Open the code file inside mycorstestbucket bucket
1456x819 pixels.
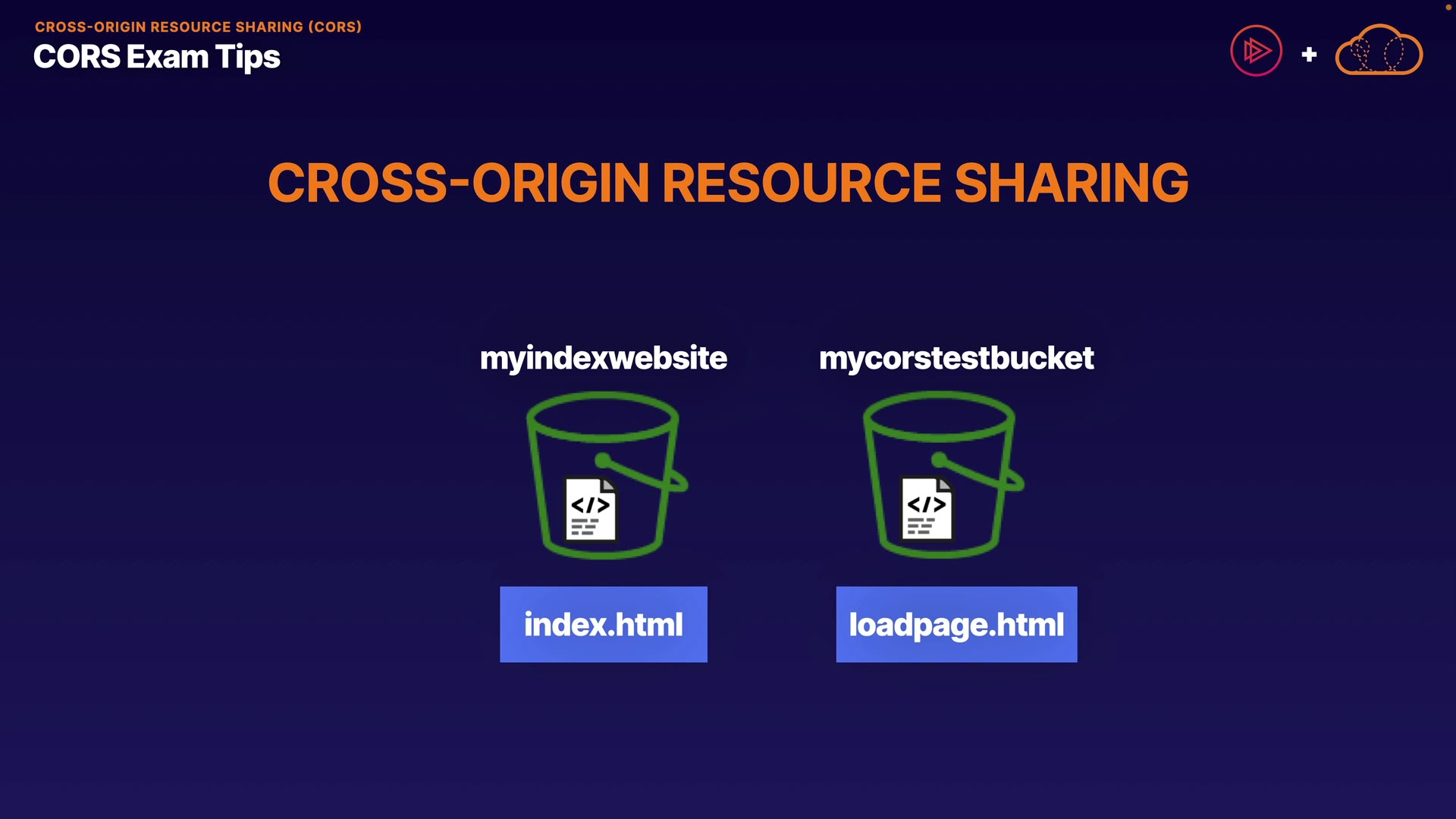click(x=927, y=509)
